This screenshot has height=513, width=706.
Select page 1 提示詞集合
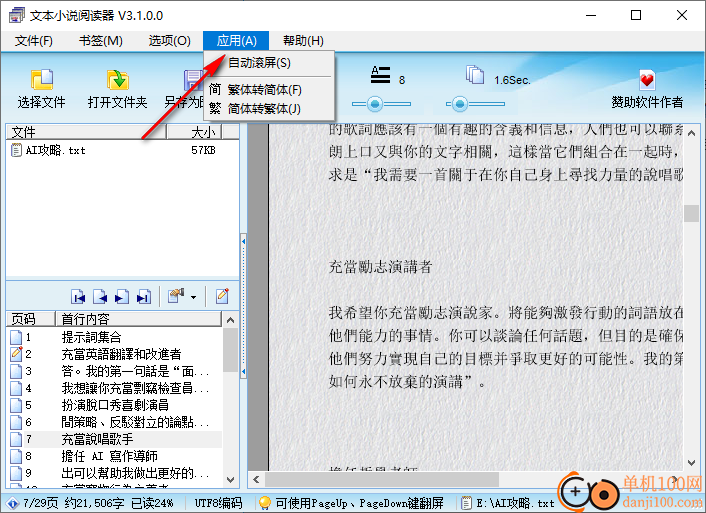[115, 337]
